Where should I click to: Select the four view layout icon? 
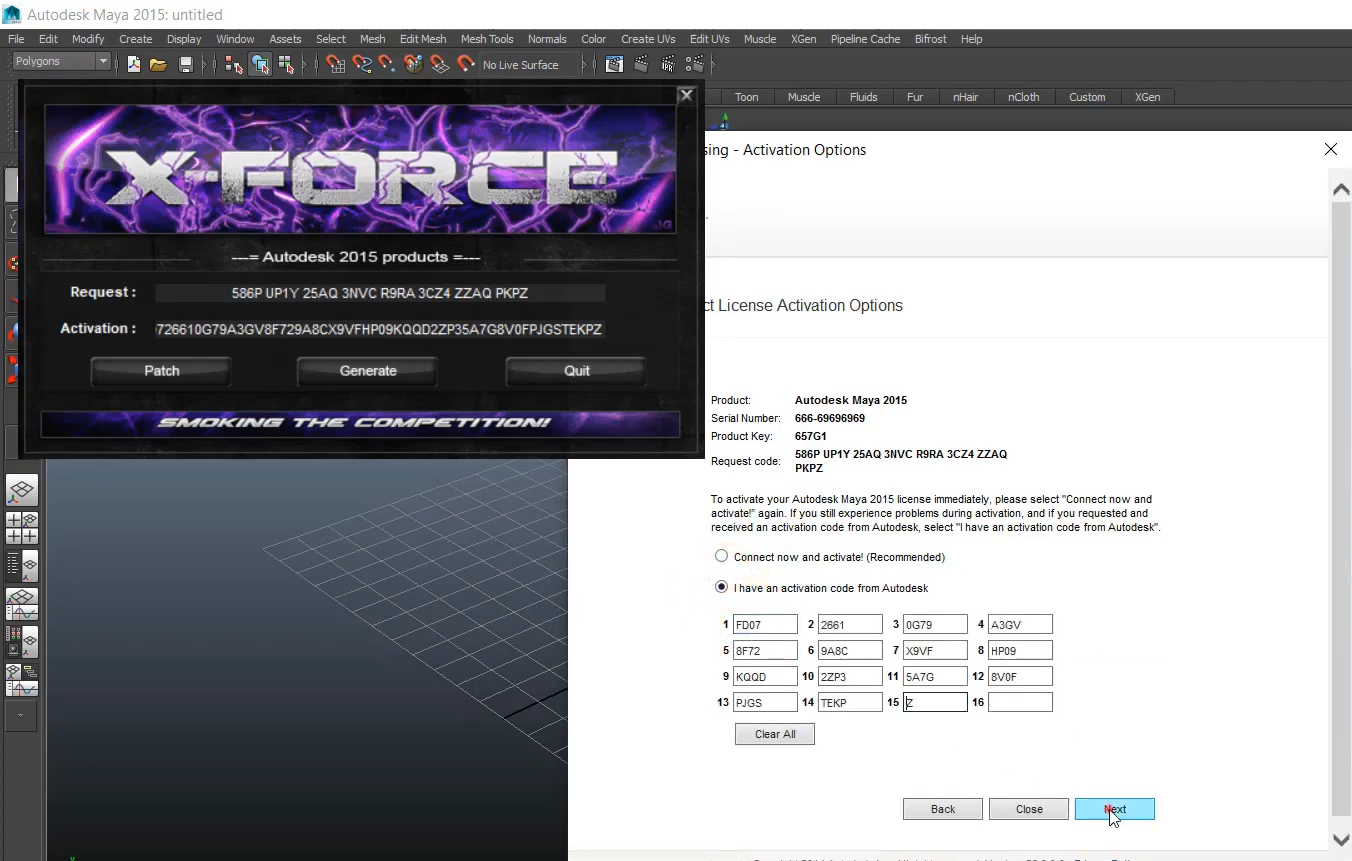pyautogui.click(x=22, y=528)
